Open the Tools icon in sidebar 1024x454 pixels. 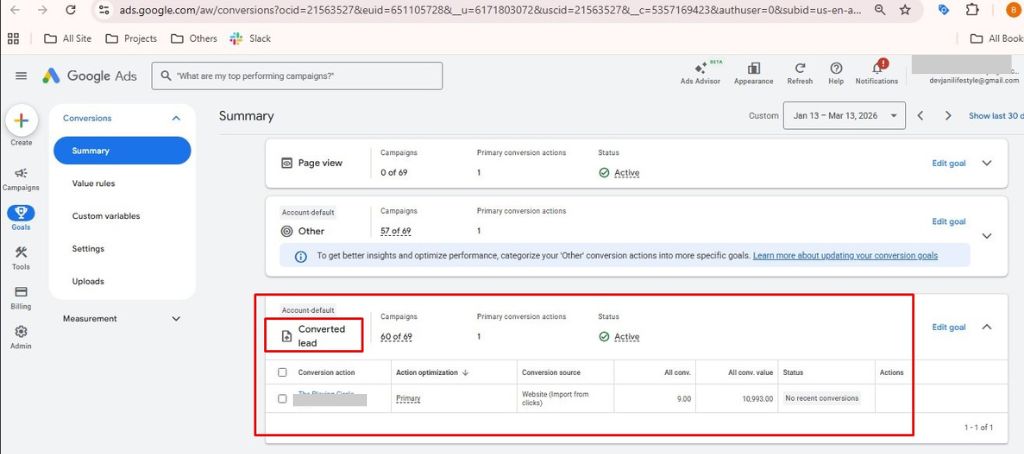click(x=21, y=256)
